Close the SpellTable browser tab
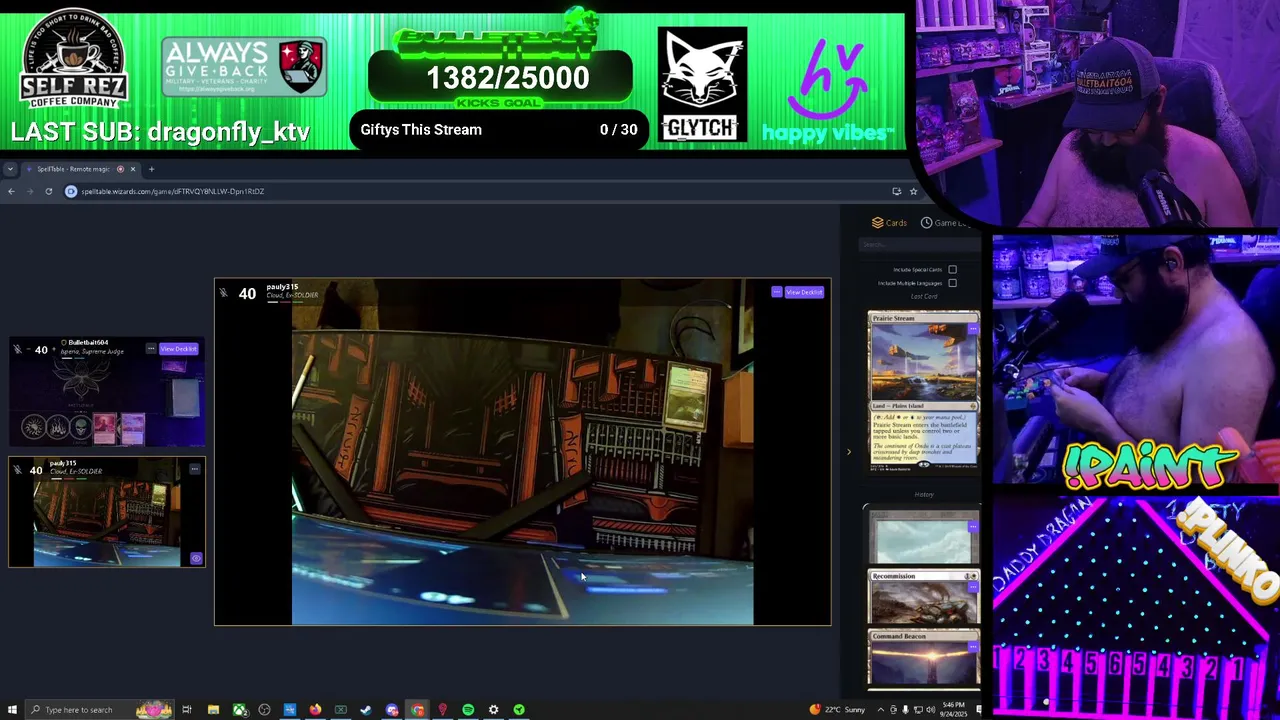1280x720 pixels. point(132,169)
